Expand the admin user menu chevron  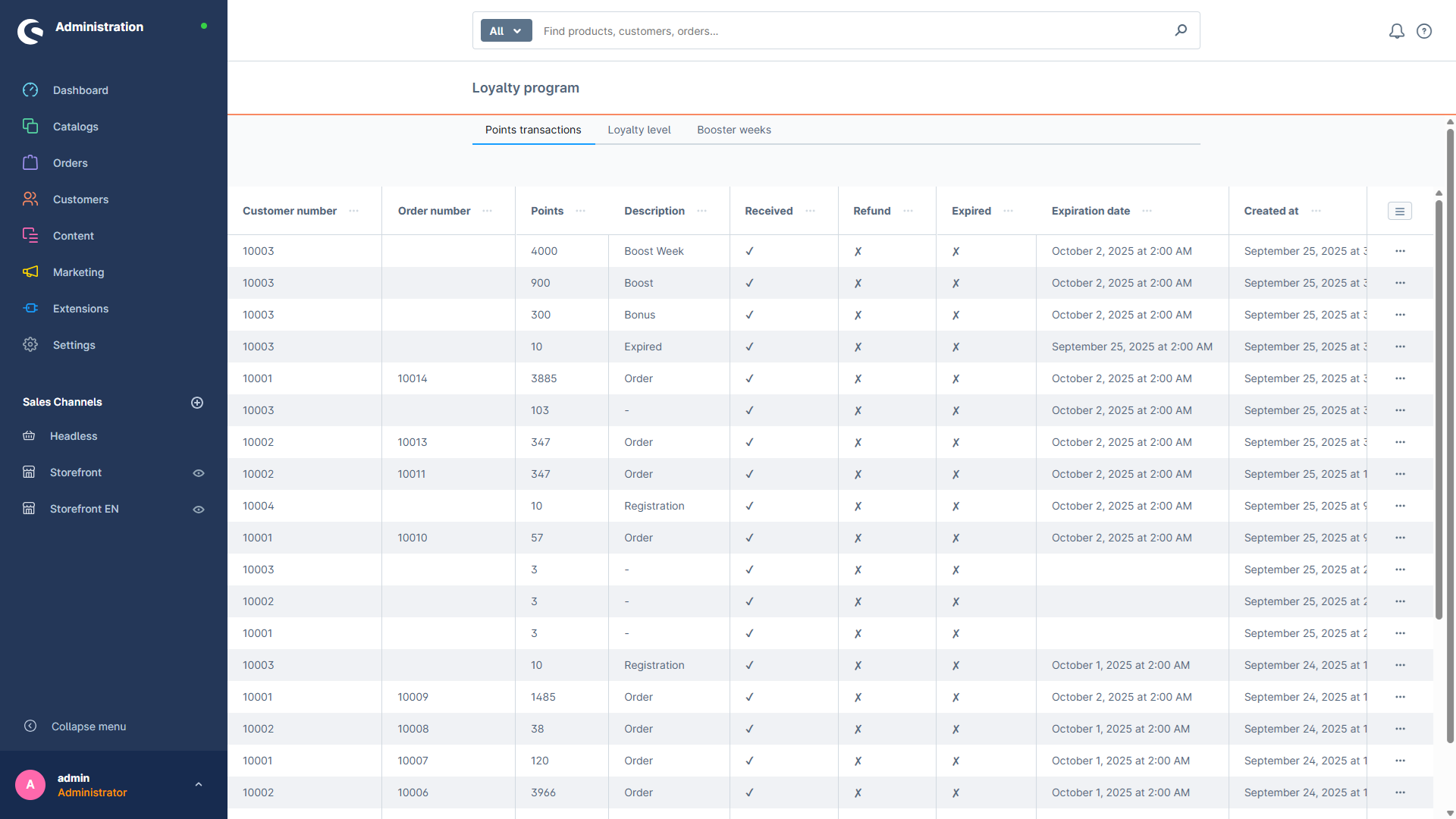[x=199, y=785]
